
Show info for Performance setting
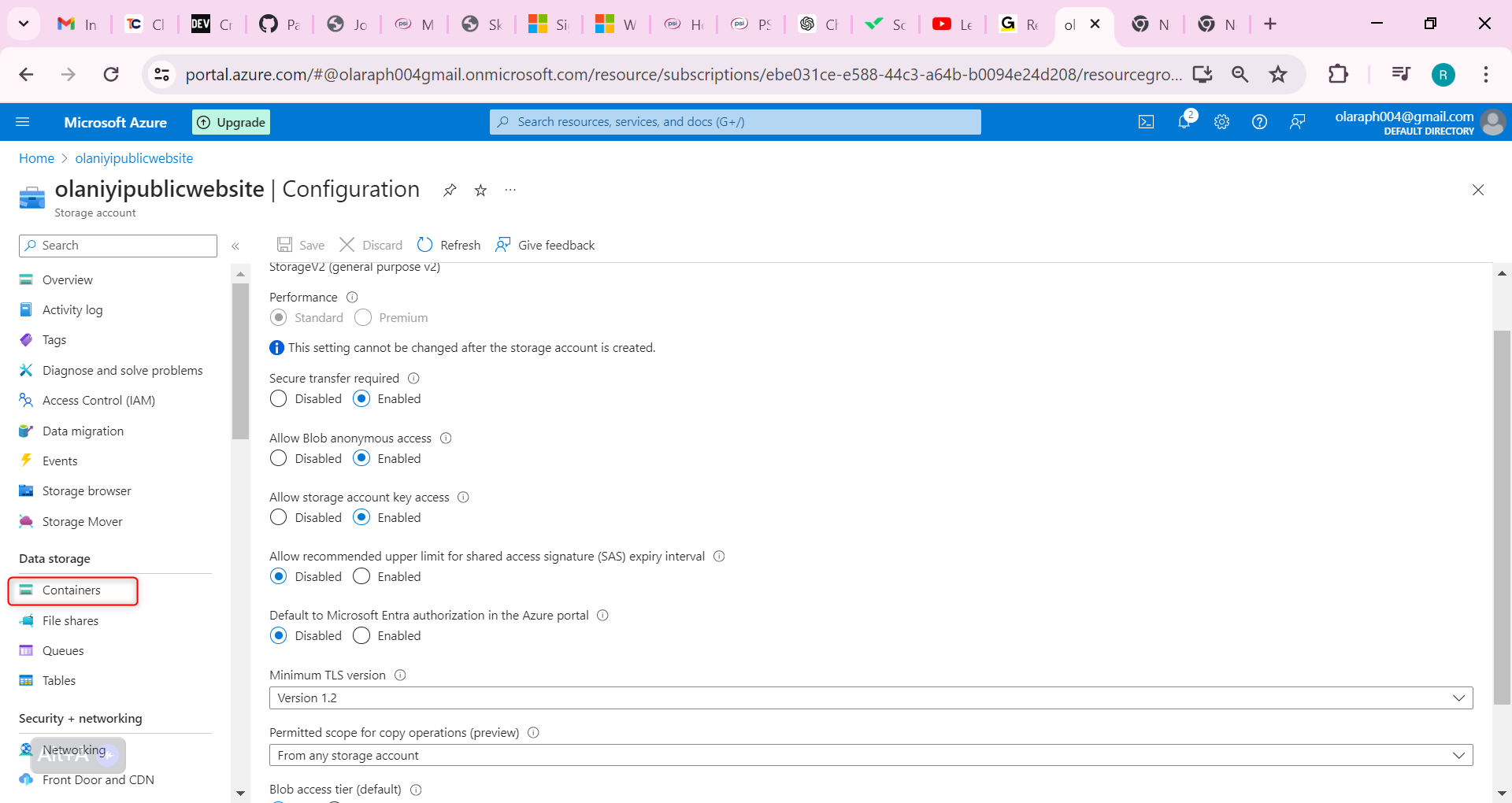352,297
